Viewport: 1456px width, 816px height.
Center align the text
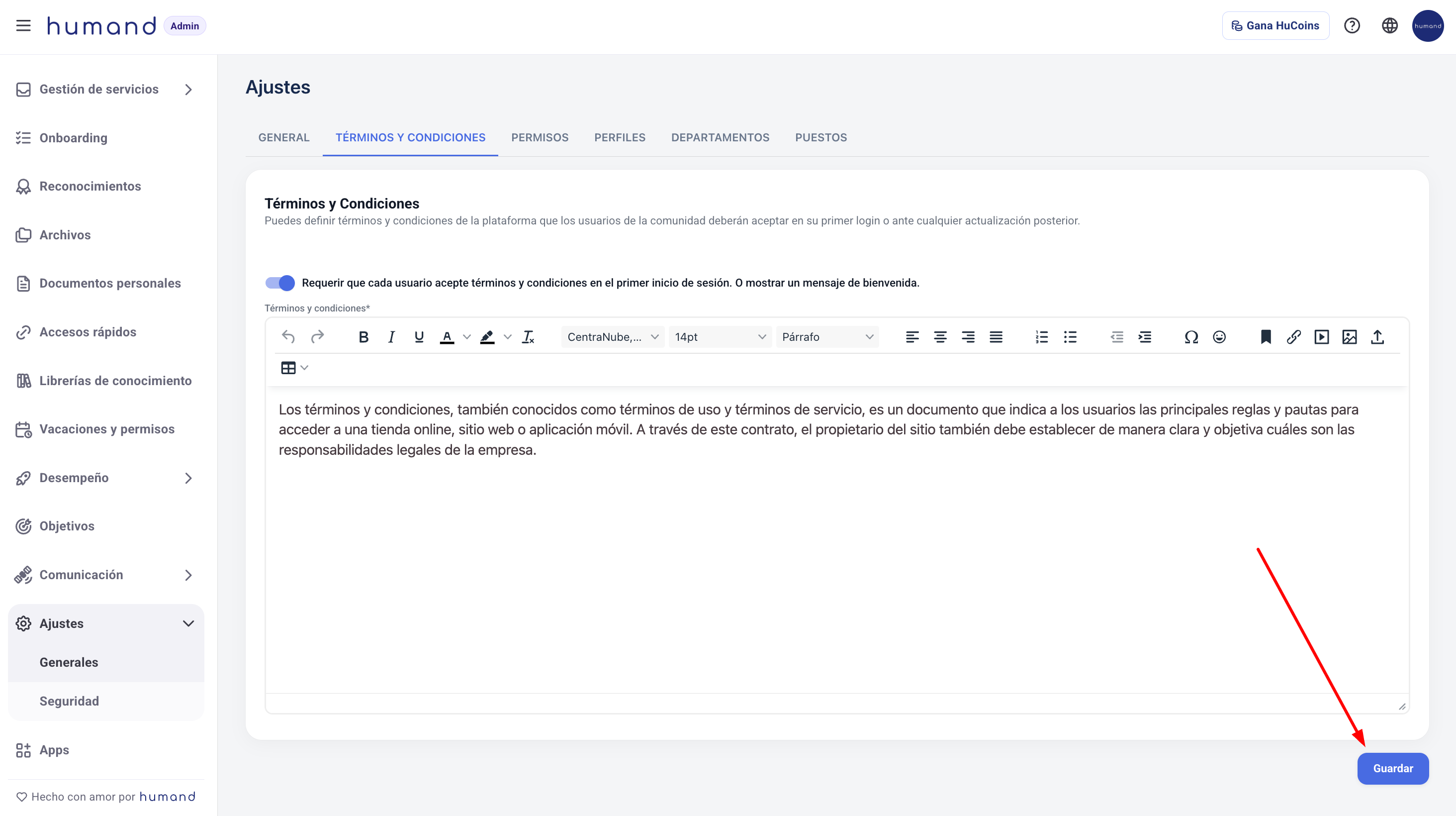click(x=940, y=337)
